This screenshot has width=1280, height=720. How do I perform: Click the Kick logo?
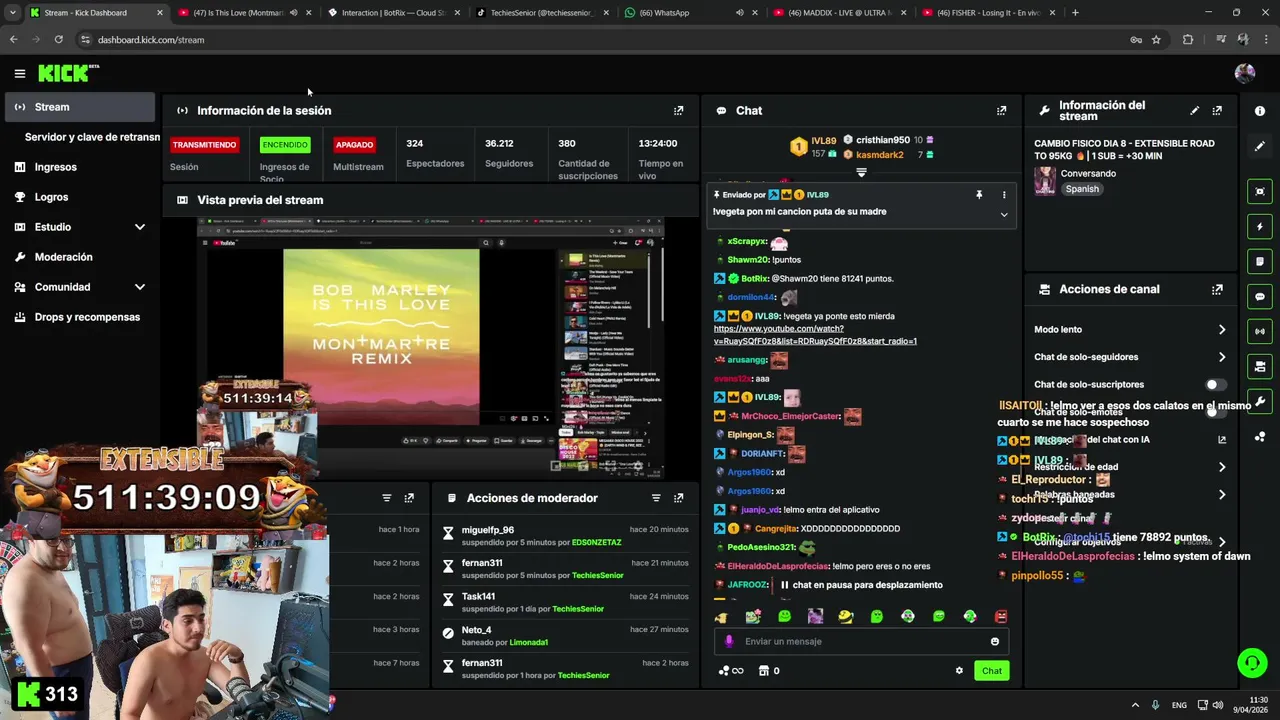tap(68, 73)
